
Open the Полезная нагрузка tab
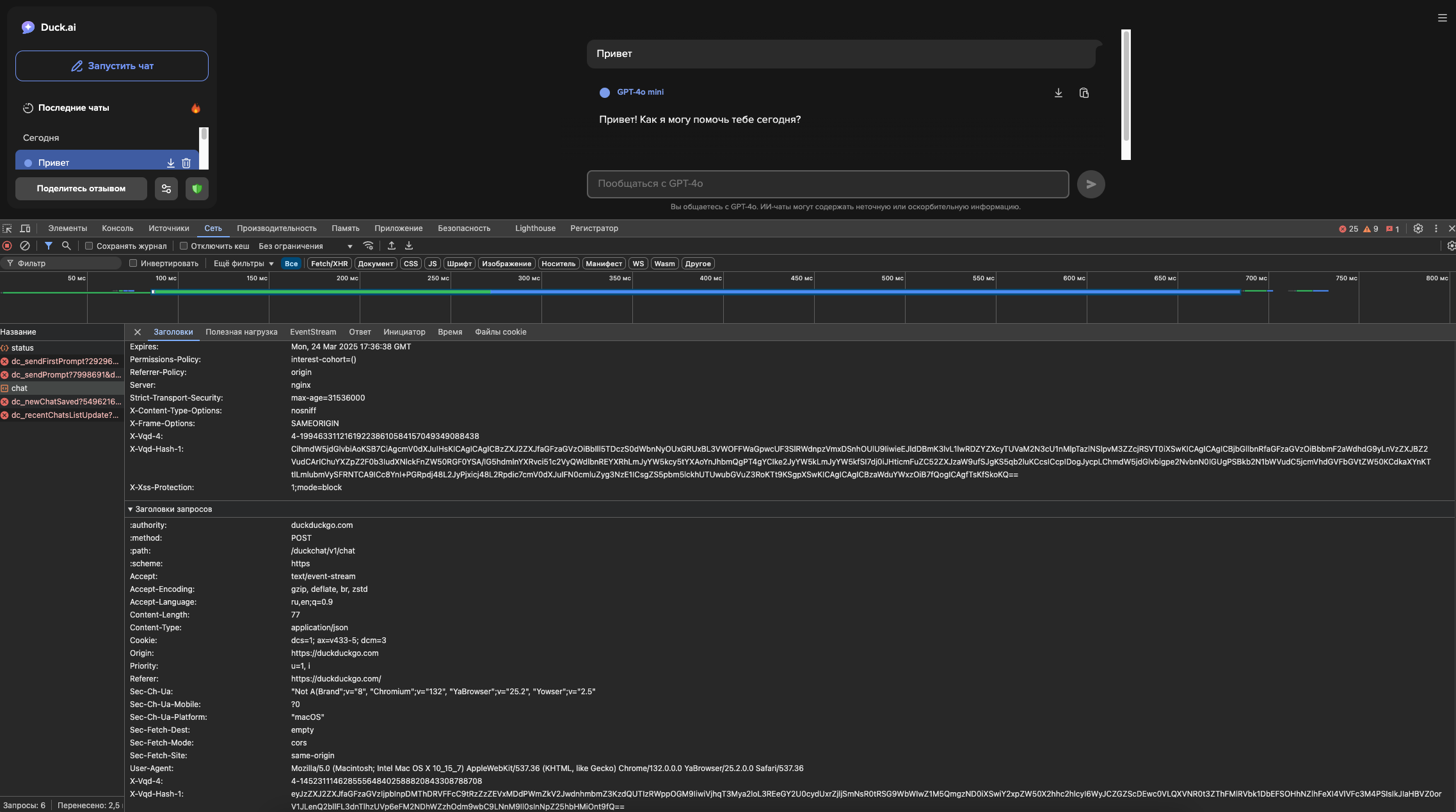(241, 332)
